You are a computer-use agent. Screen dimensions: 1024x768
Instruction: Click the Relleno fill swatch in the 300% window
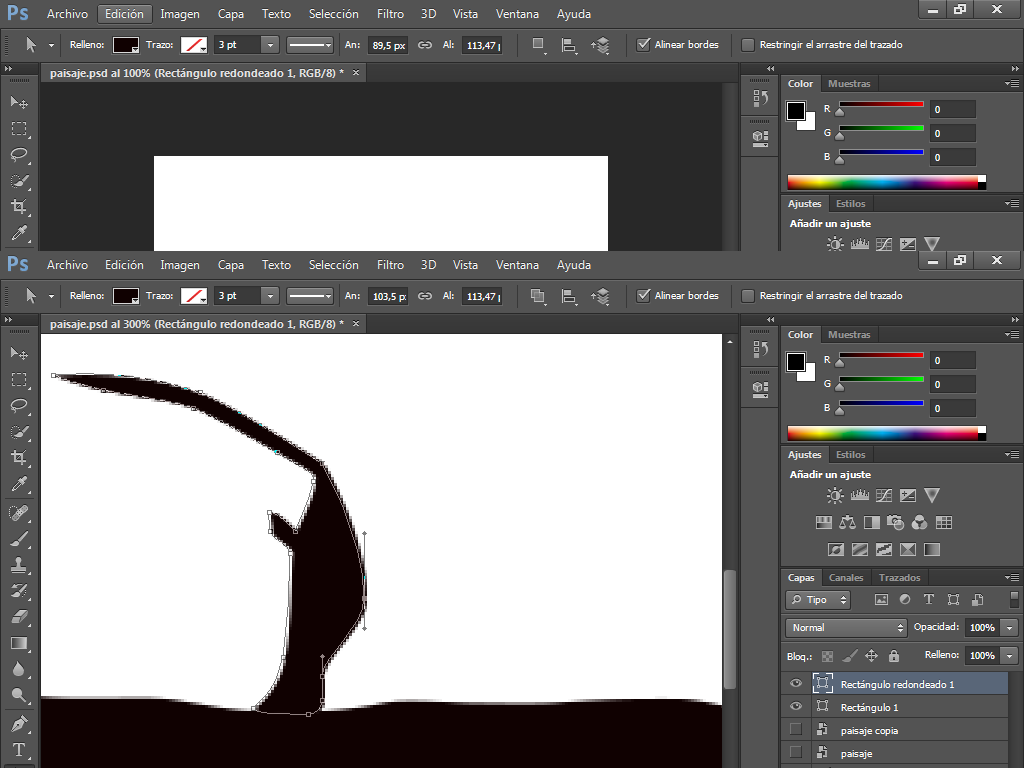point(125,296)
